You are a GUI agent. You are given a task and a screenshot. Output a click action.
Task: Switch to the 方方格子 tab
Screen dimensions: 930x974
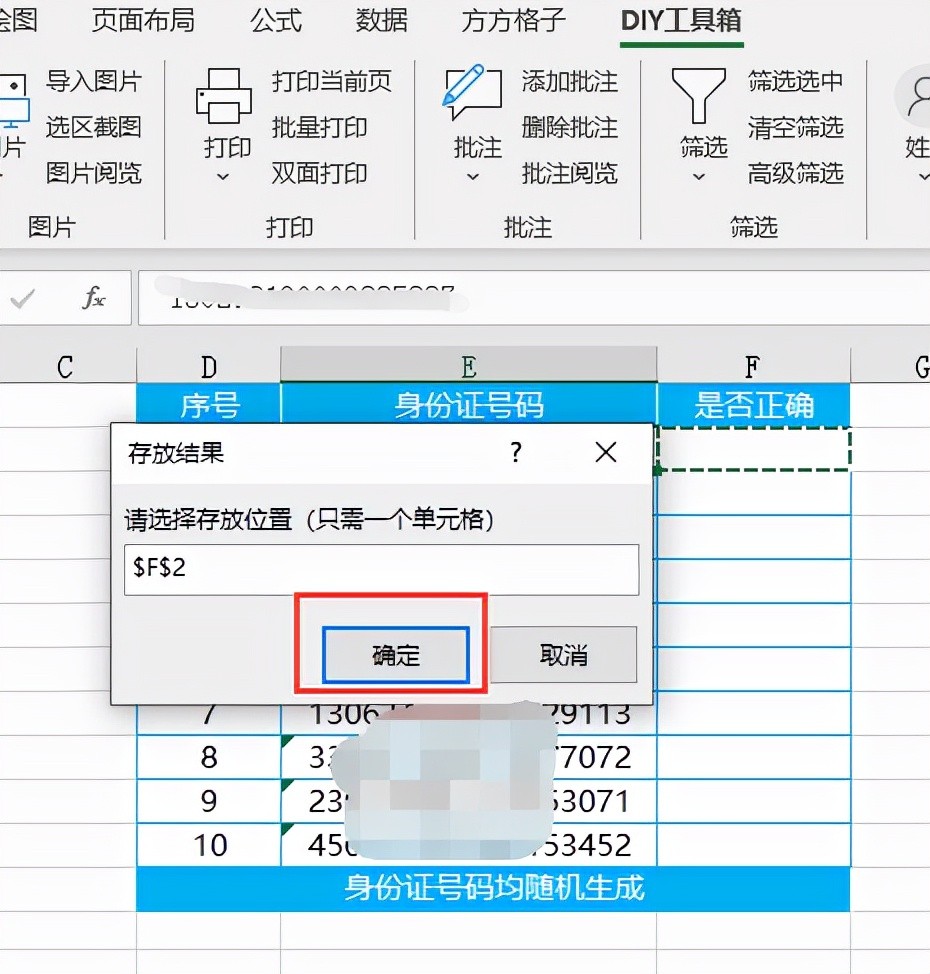(x=514, y=20)
